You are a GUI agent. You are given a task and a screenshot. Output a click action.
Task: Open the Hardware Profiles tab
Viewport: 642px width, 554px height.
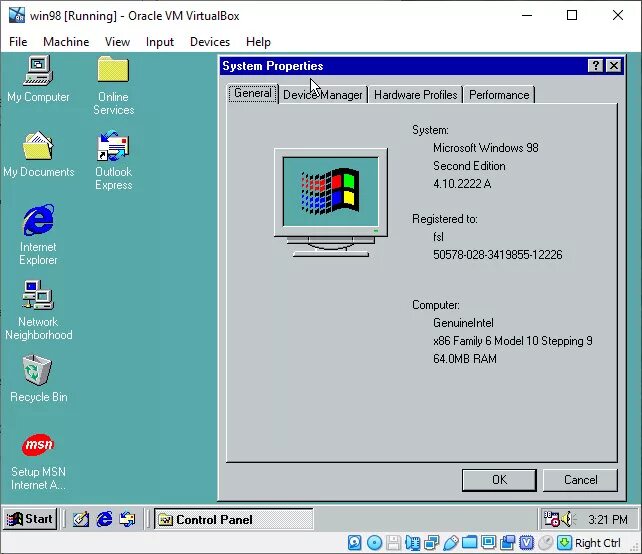pos(416,95)
